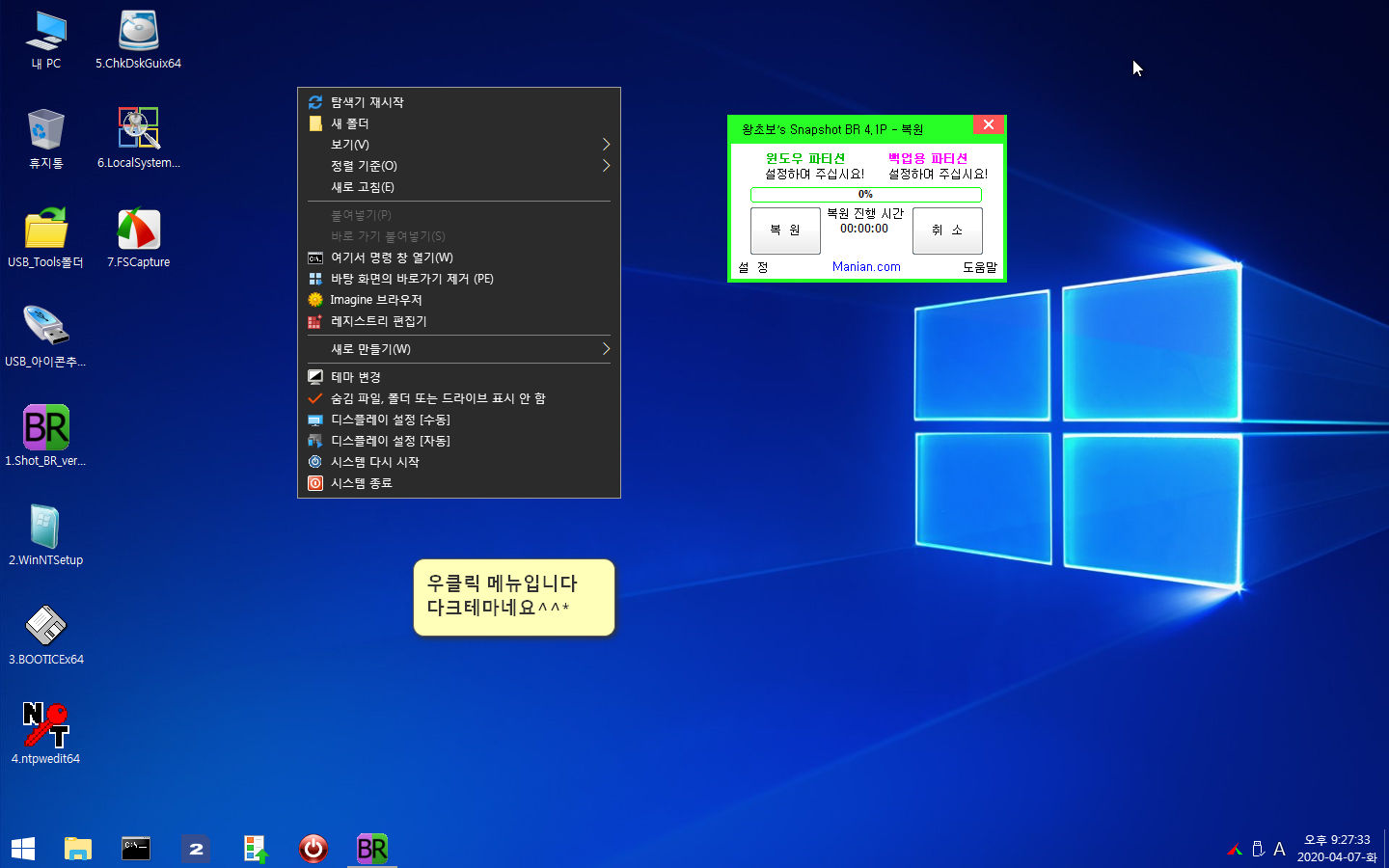Choose 레지스트리 편집기 menu entry
Image resolution: width=1389 pixels, height=868 pixels.
click(x=459, y=321)
